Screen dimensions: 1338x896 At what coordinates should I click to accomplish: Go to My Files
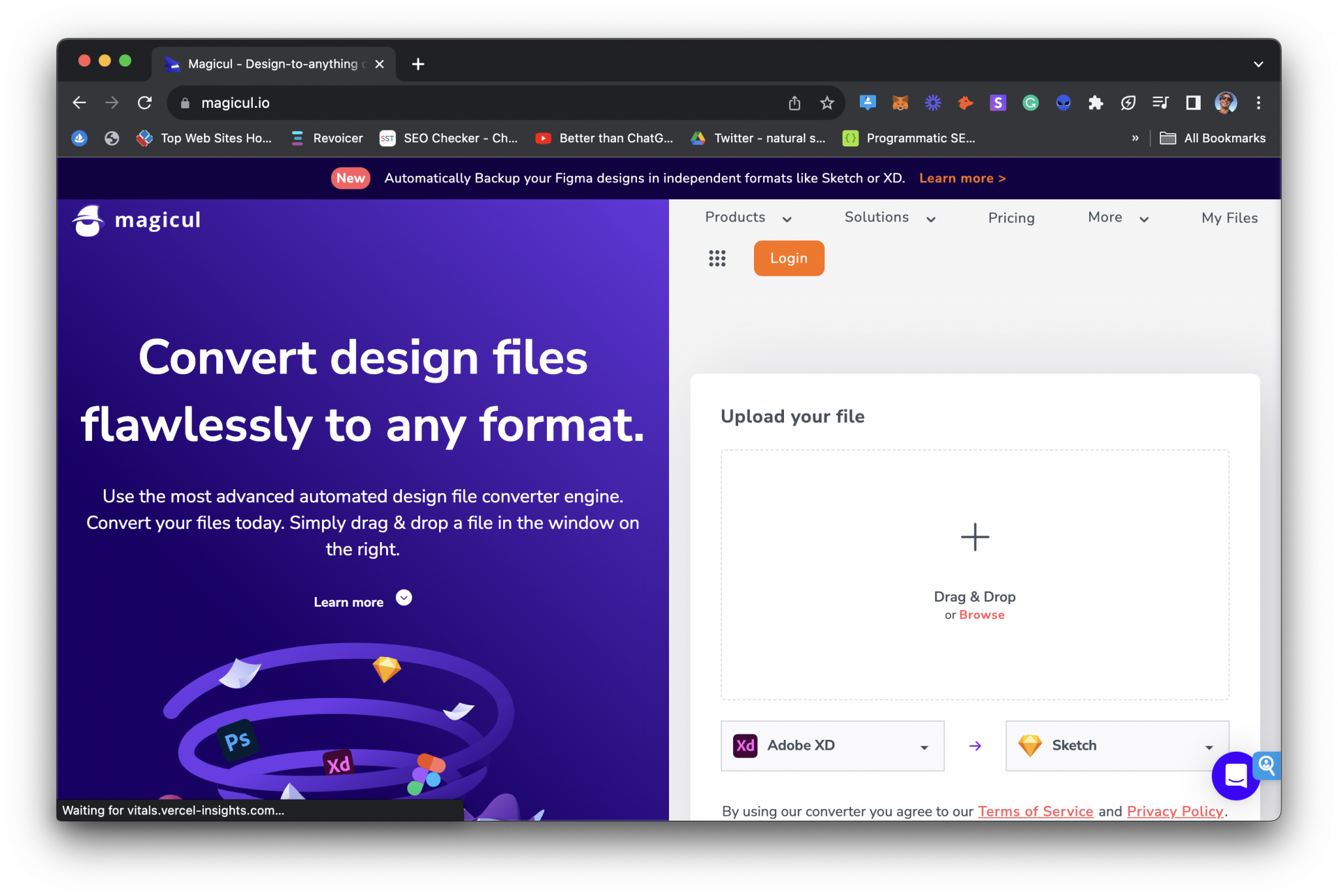(1229, 218)
